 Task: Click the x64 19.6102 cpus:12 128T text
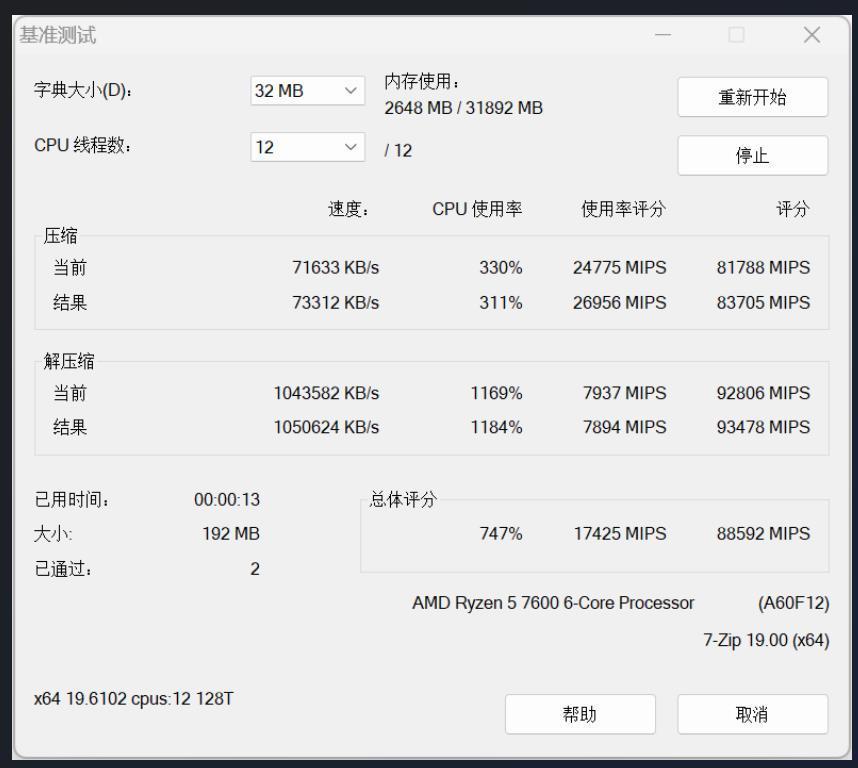(x=133, y=697)
